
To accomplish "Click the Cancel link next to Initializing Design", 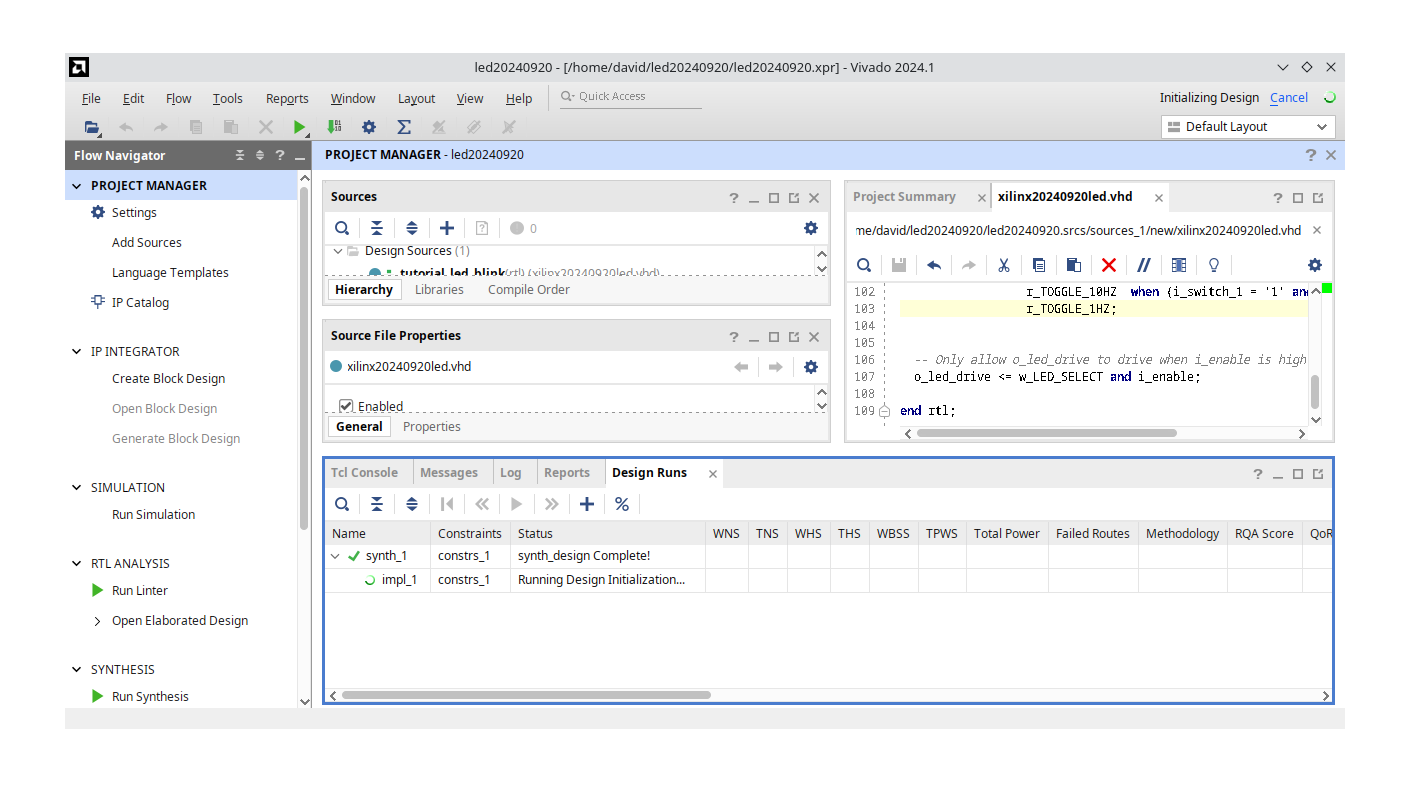I will pos(1288,98).
